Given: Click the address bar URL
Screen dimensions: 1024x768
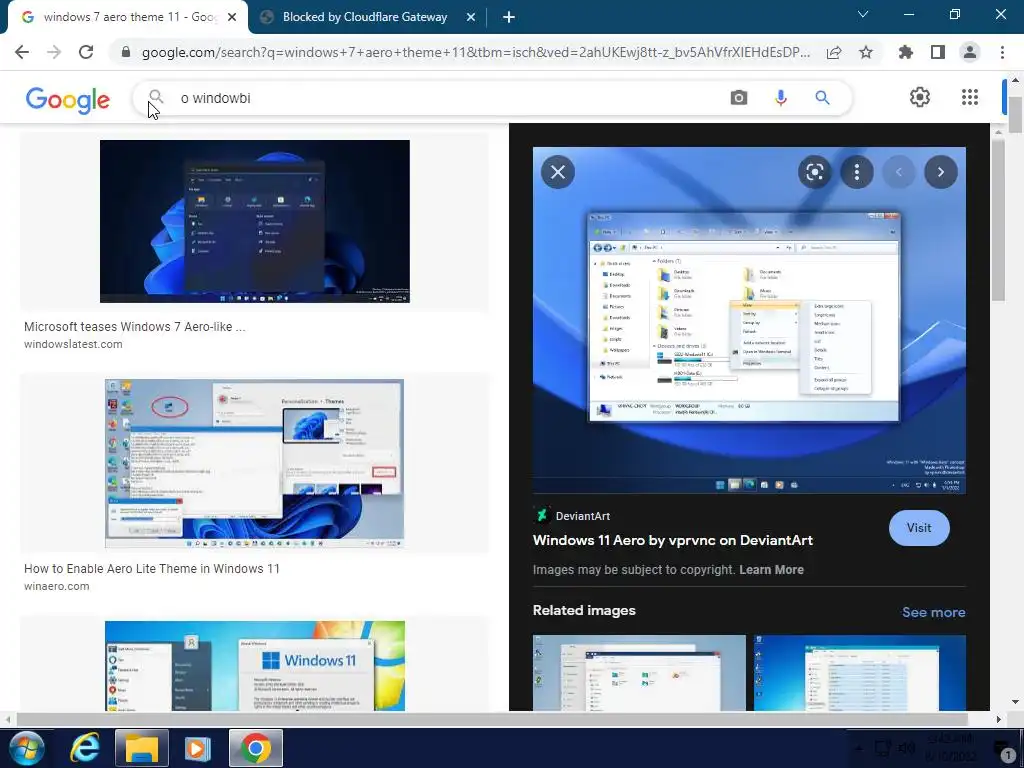Looking at the screenshot, I should (475, 52).
